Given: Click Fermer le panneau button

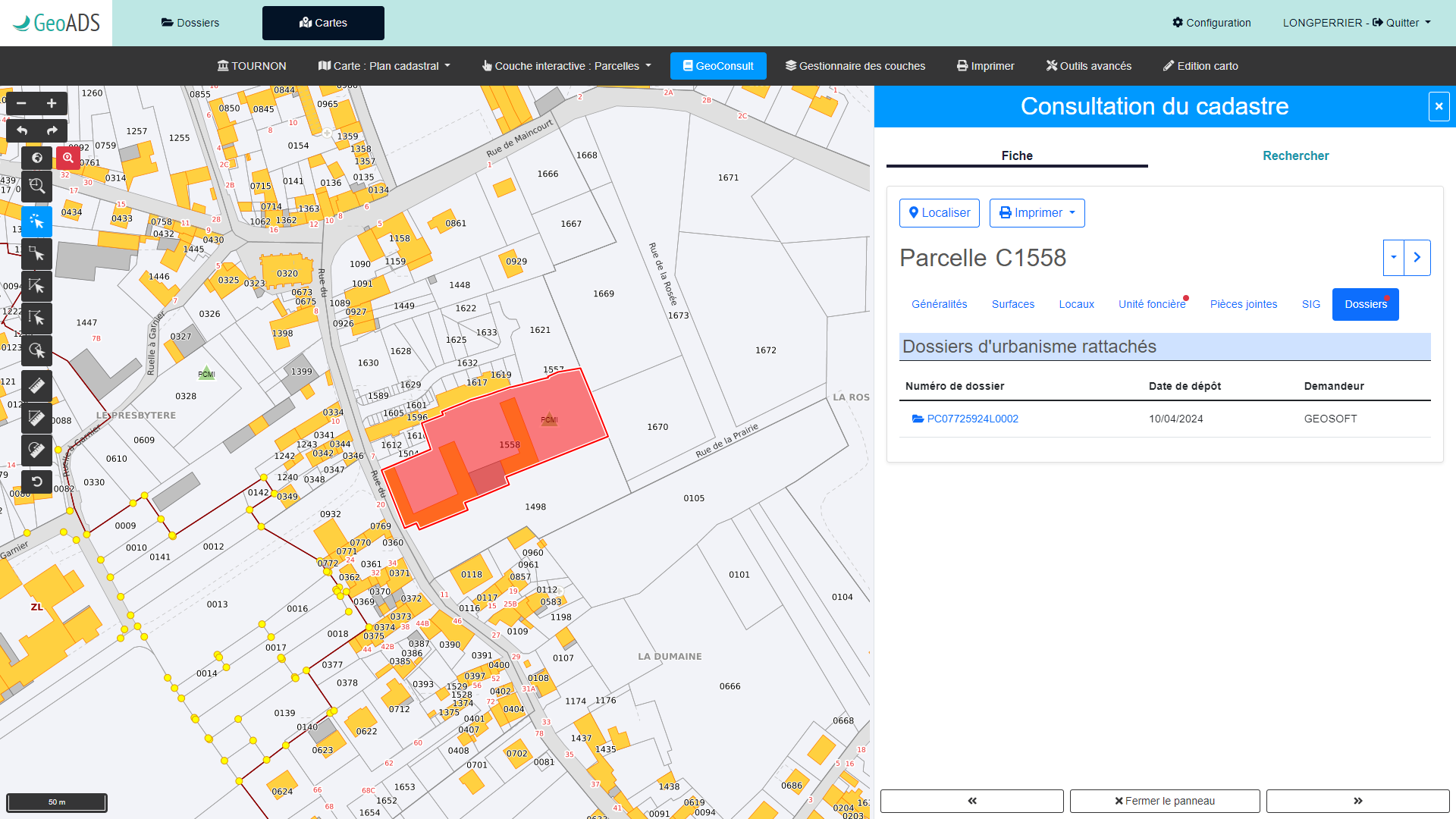Looking at the screenshot, I should pyautogui.click(x=1164, y=800).
